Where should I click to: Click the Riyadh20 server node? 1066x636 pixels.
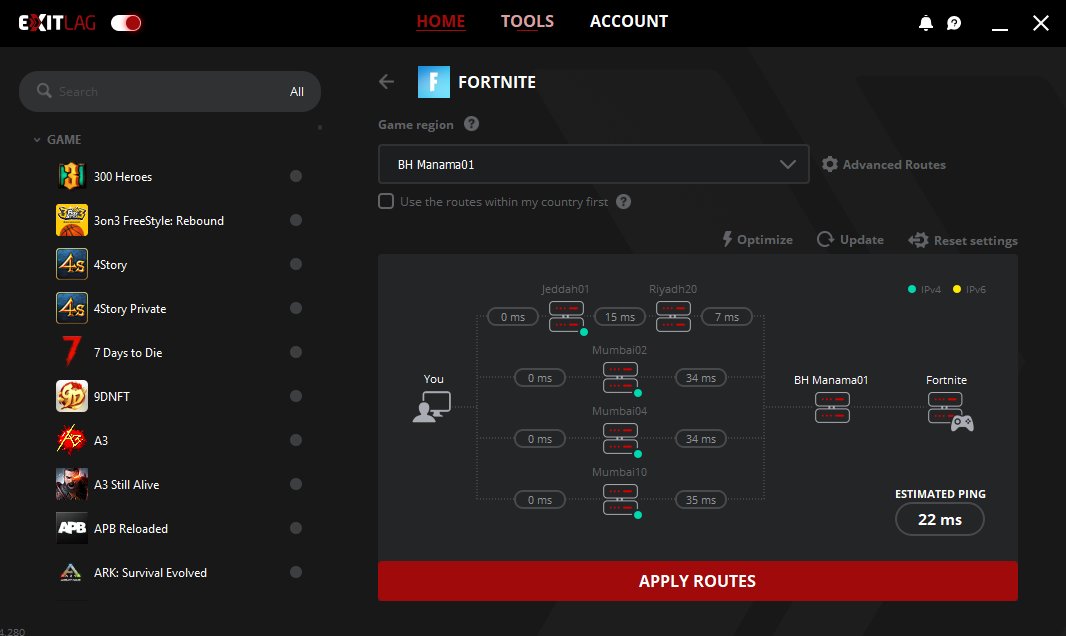[673, 317]
